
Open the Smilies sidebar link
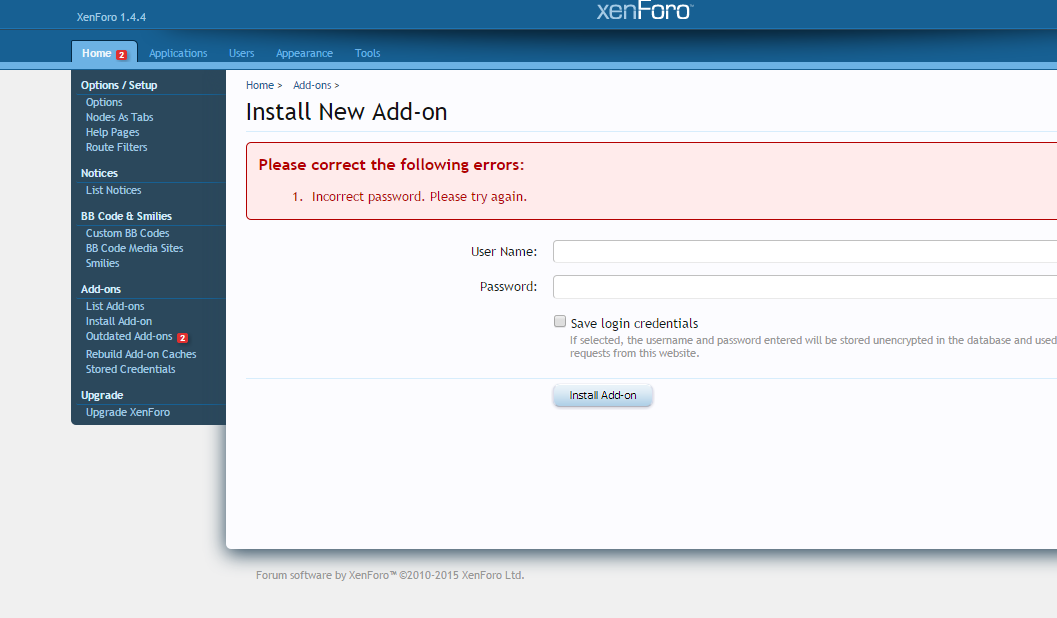click(103, 263)
